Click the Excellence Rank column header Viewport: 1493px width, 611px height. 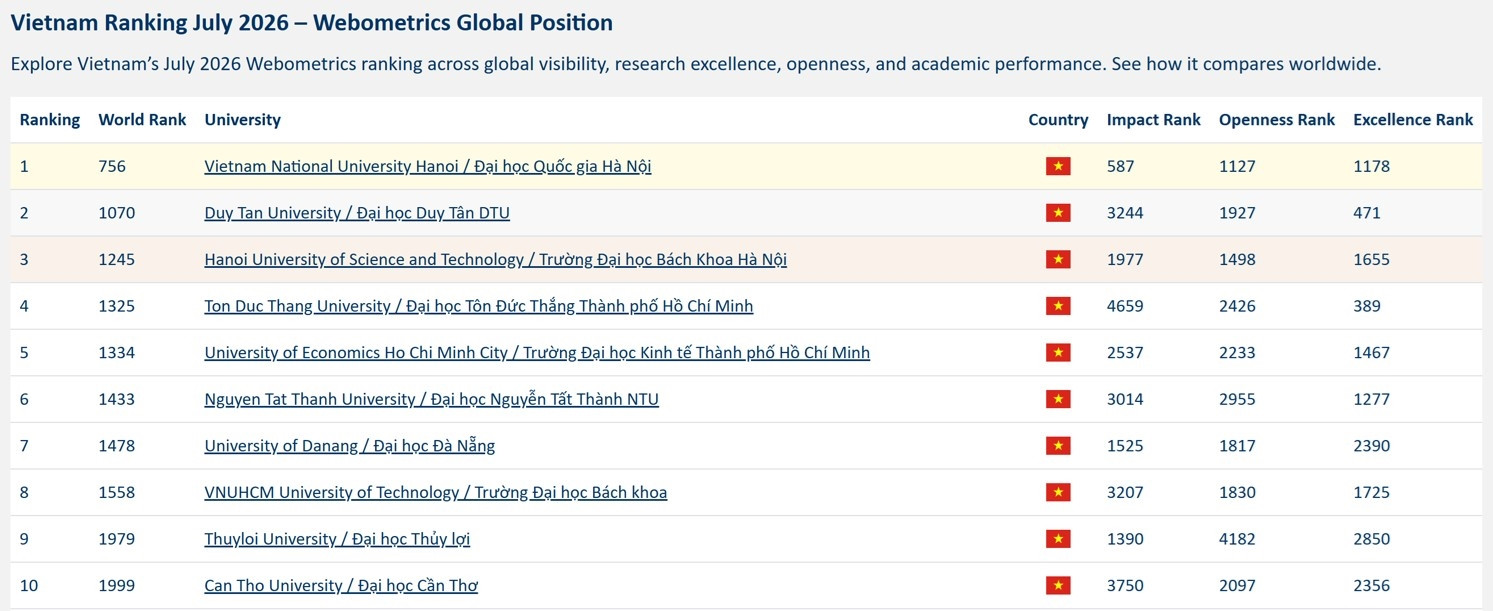[x=1413, y=119]
